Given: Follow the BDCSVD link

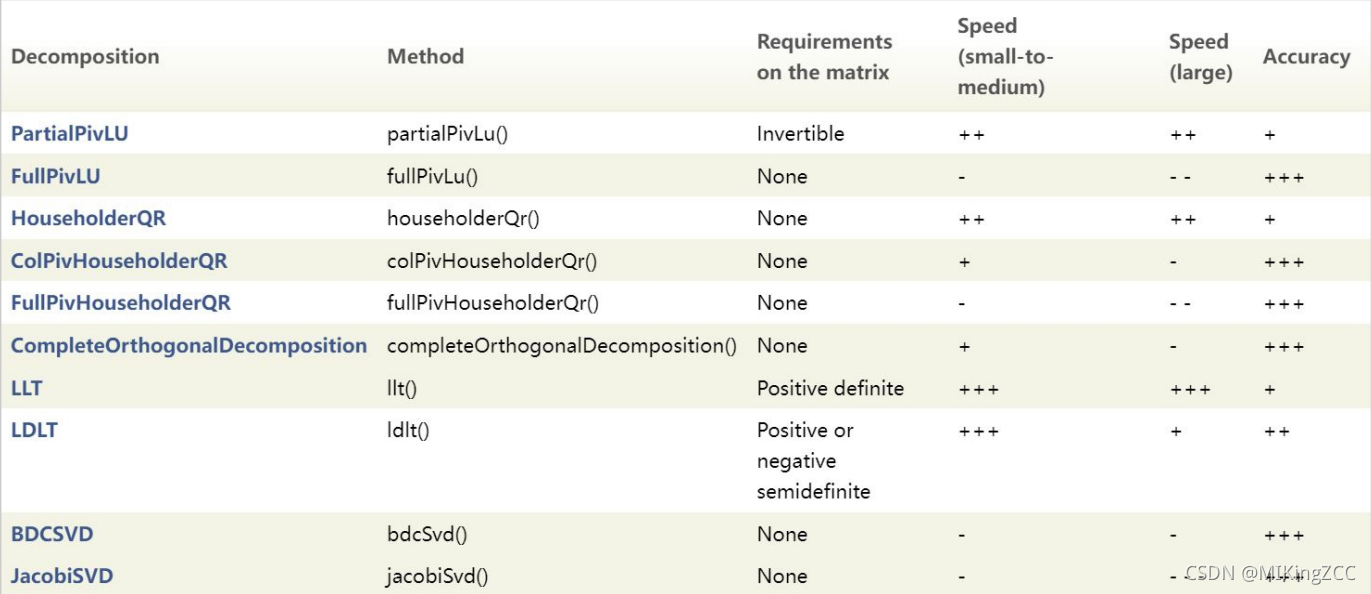Looking at the screenshot, I should (52, 534).
